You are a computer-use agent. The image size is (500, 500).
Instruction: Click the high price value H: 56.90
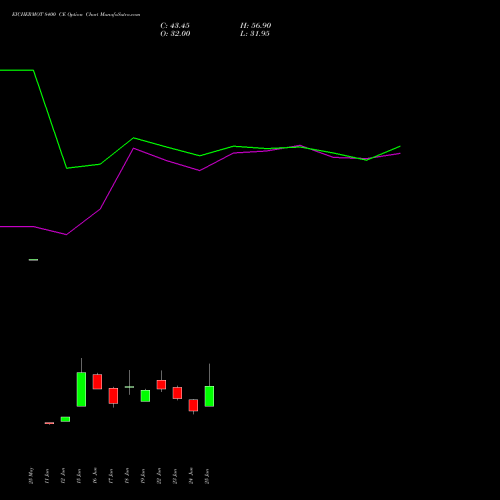pyautogui.click(x=256, y=26)
